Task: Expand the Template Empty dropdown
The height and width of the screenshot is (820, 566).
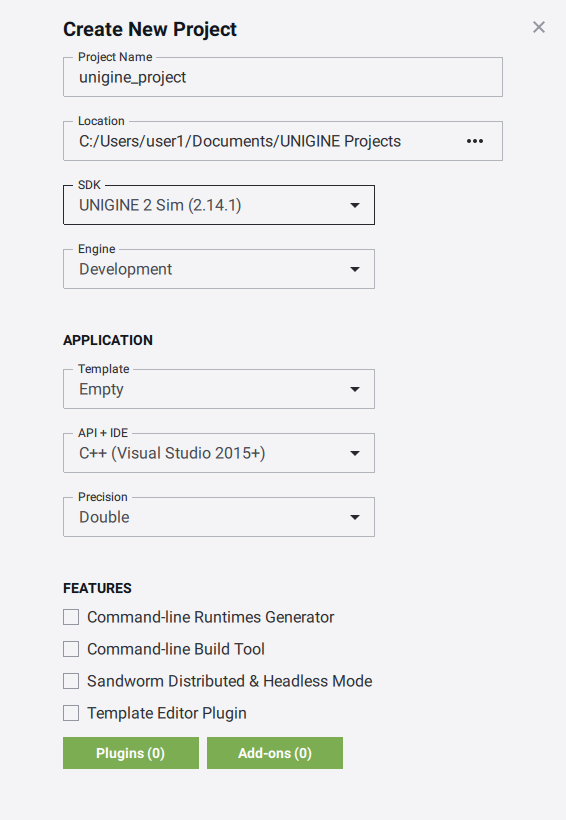Action: tap(219, 389)
